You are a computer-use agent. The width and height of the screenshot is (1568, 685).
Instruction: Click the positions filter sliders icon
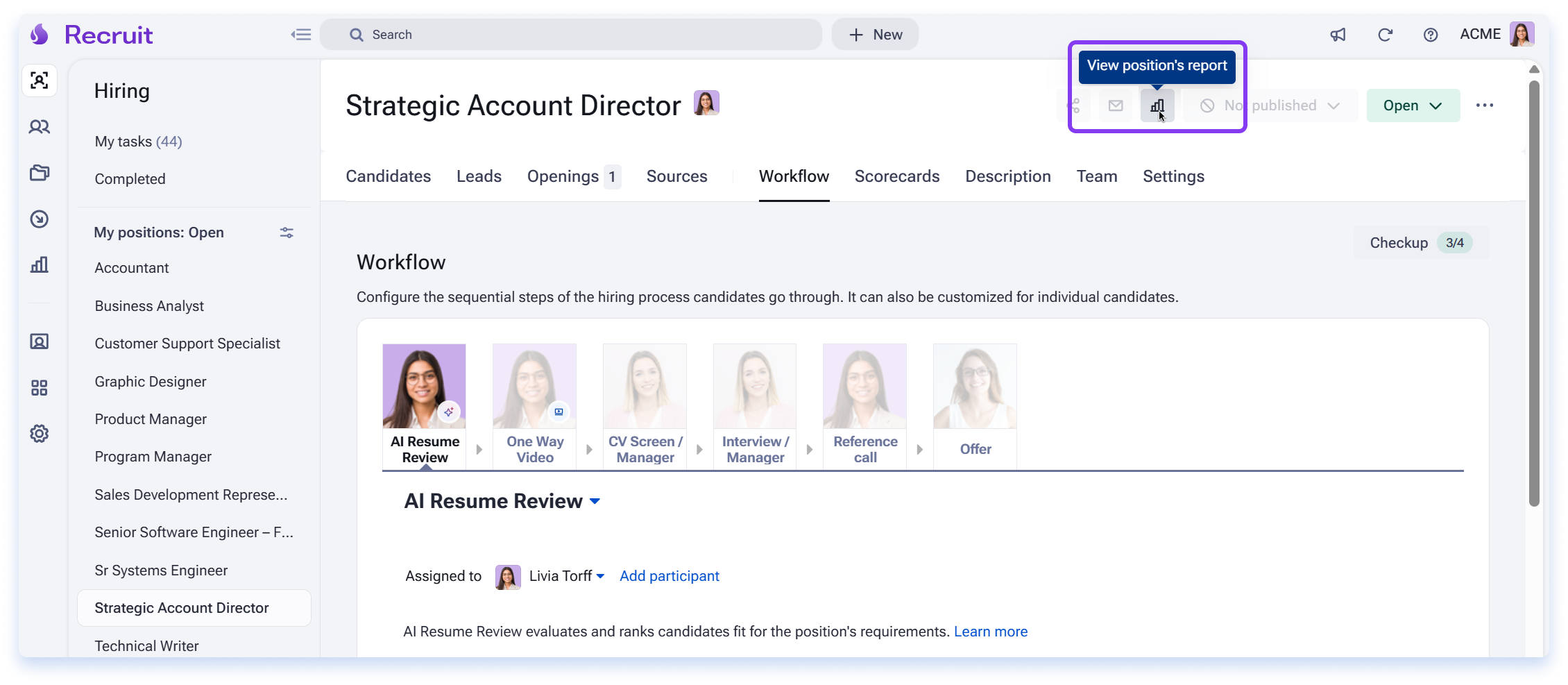coord(287,232)
